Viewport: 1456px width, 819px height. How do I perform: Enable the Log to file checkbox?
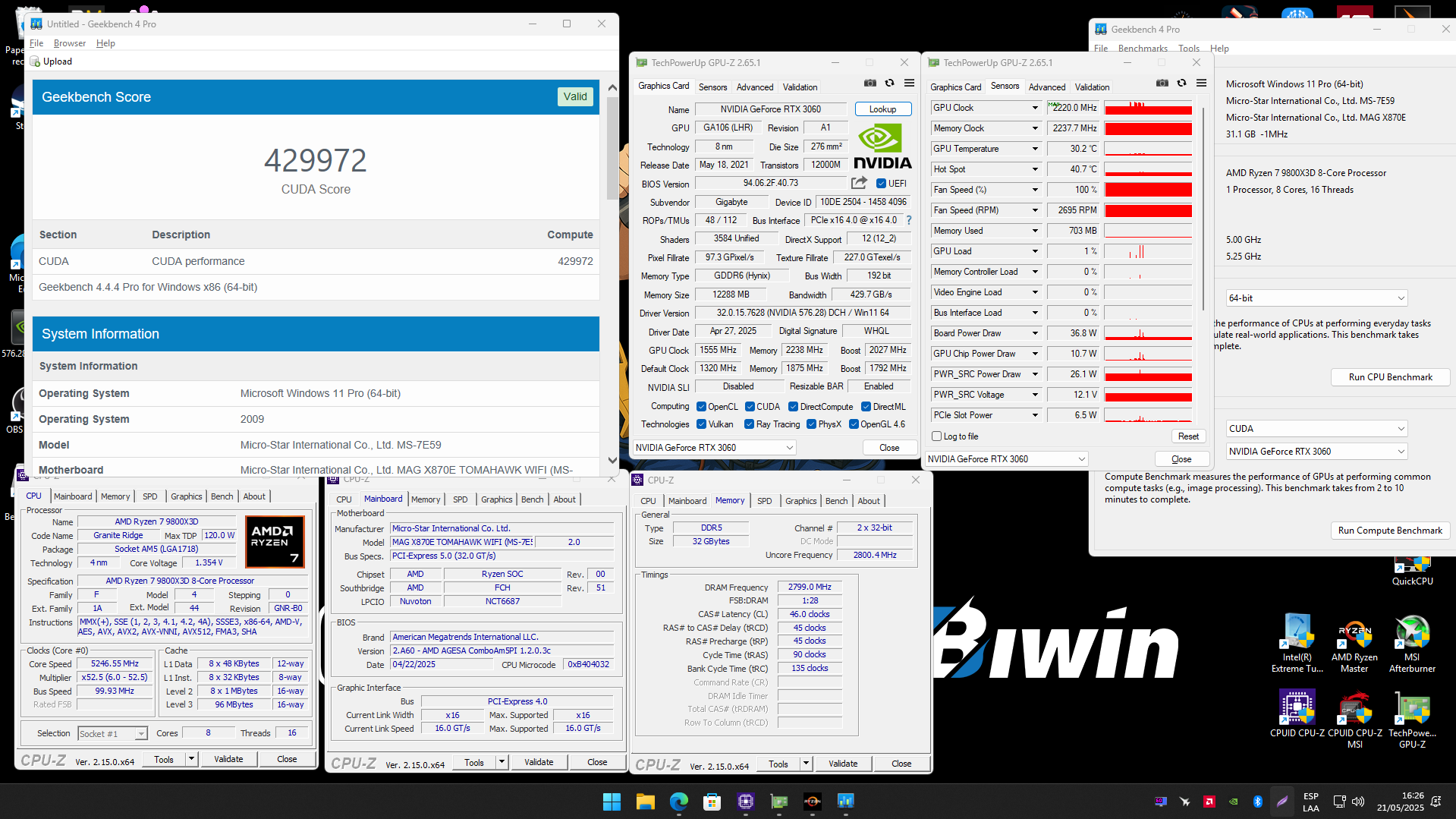tap(937, 436)
